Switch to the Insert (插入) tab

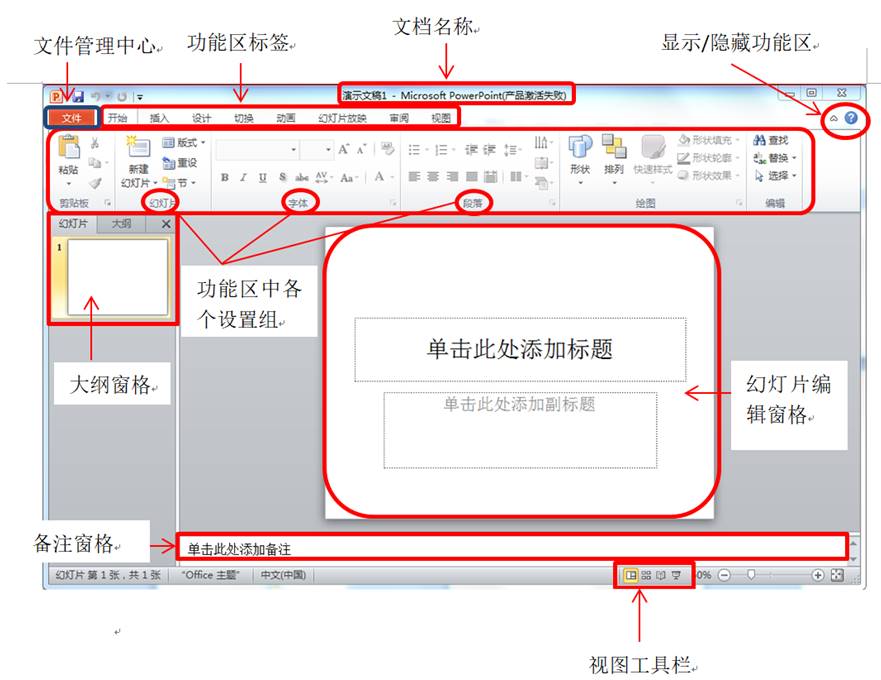click(160, 118)
